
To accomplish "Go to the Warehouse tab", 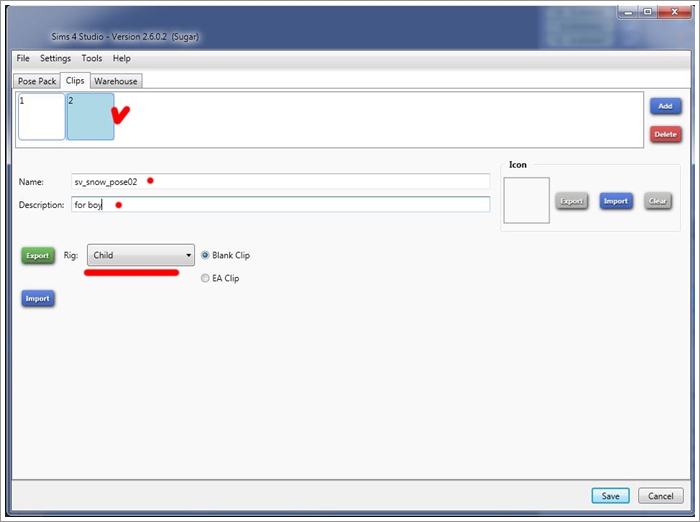I will 116,81.
